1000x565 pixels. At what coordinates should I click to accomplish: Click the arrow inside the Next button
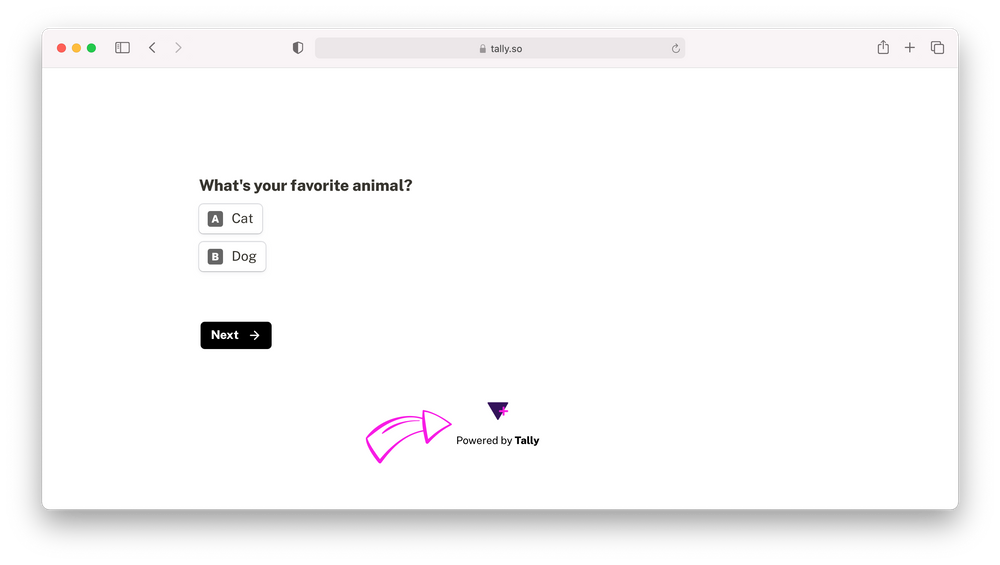click(x=254, y=335)
